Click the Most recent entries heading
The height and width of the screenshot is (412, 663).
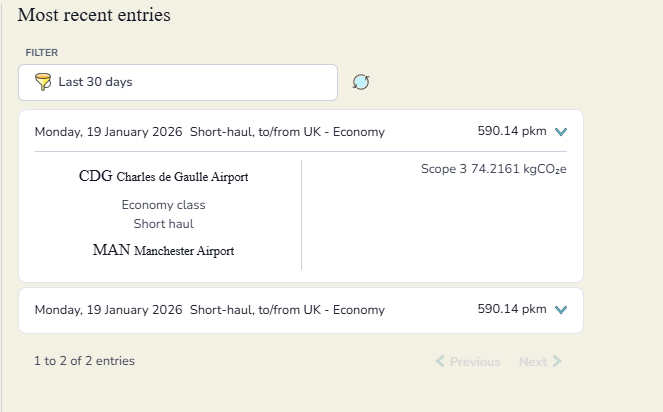coord(94,15)
